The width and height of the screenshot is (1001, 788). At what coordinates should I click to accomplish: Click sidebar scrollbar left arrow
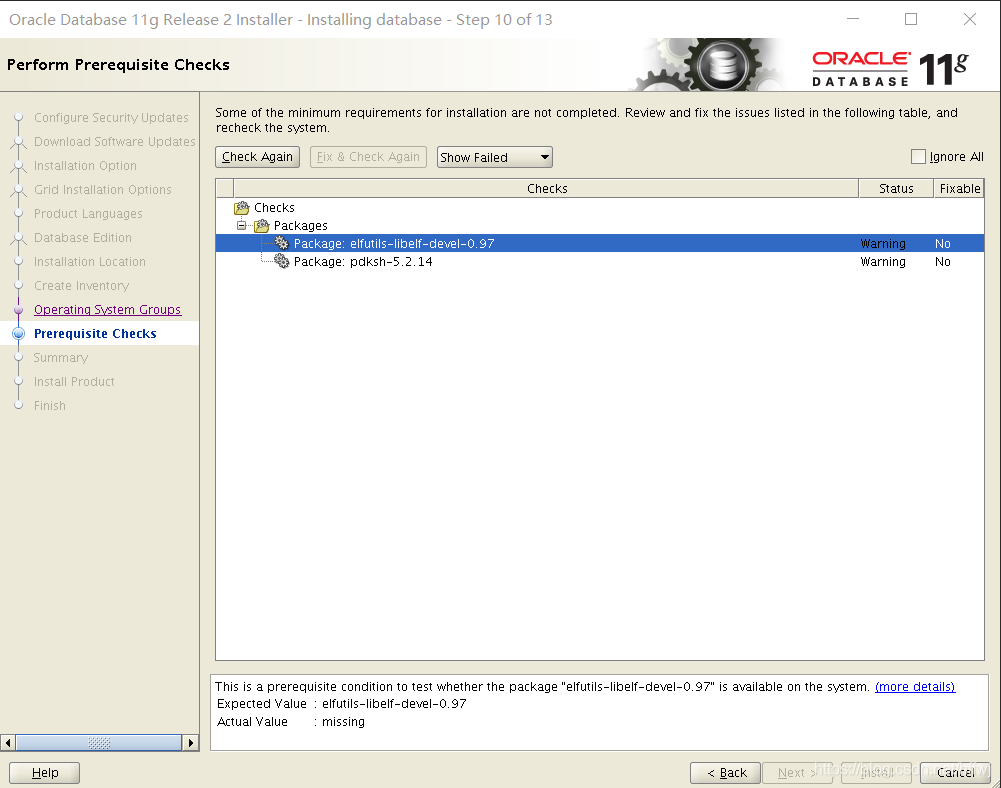pyautogui.click(x=8, y=743)
